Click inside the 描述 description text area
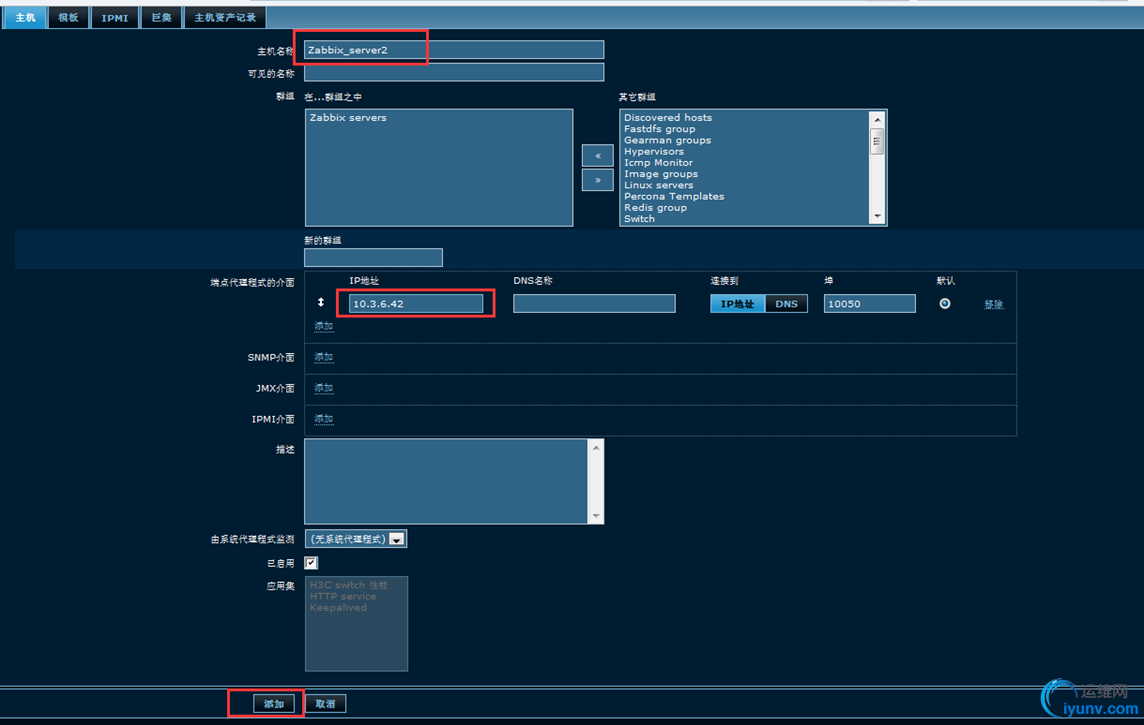The height and width of the screenshot is (725, 1144). tap(446, 481)
